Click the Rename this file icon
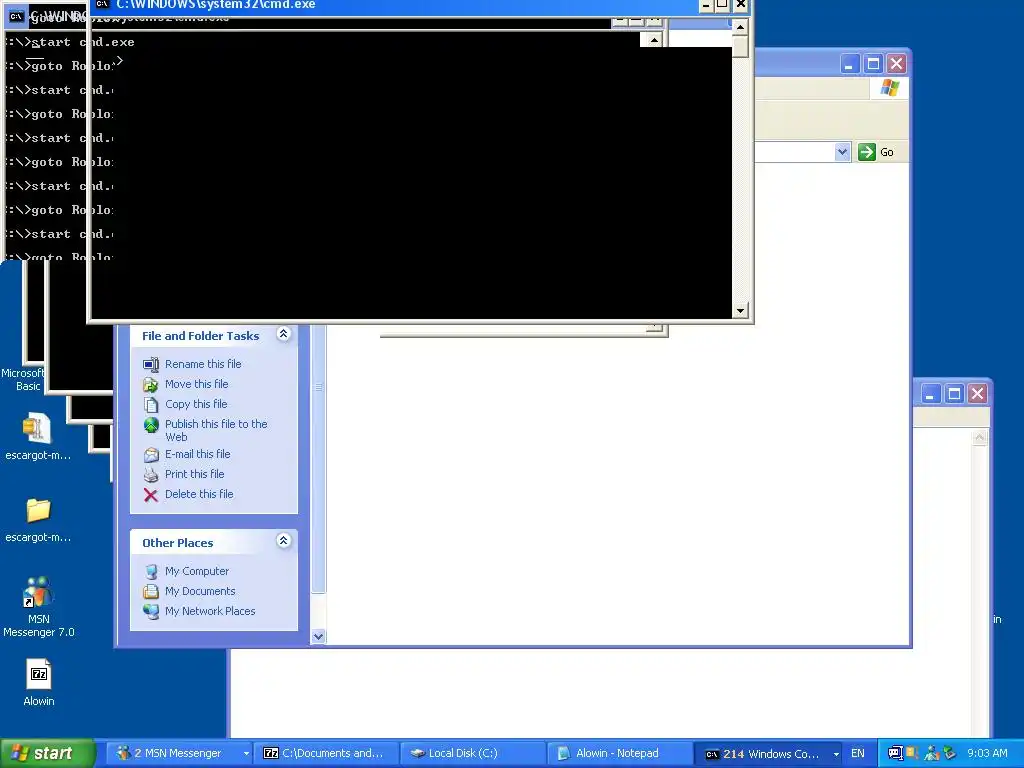The height and width of the screenshot is (768, 1024). click(151, 364)
